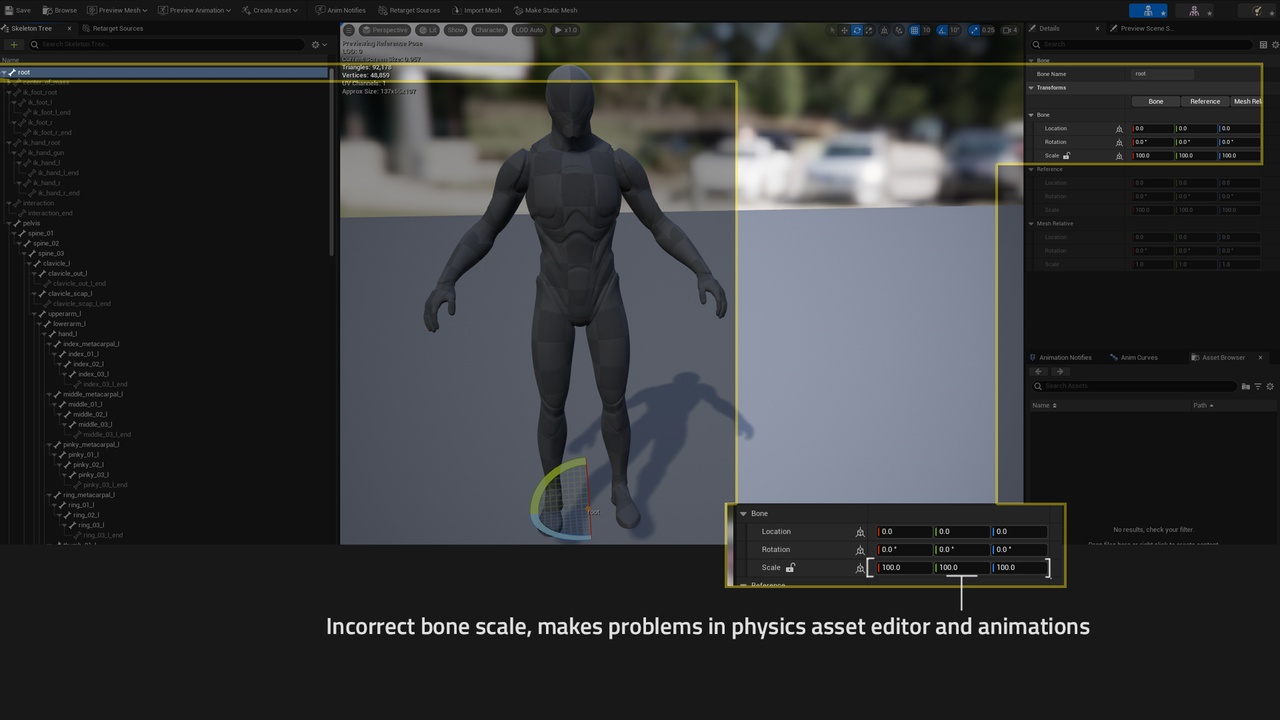This screenshot has height=720, width=1280.
Task: Click Location transform options icon
Action: click(1119, 128)
